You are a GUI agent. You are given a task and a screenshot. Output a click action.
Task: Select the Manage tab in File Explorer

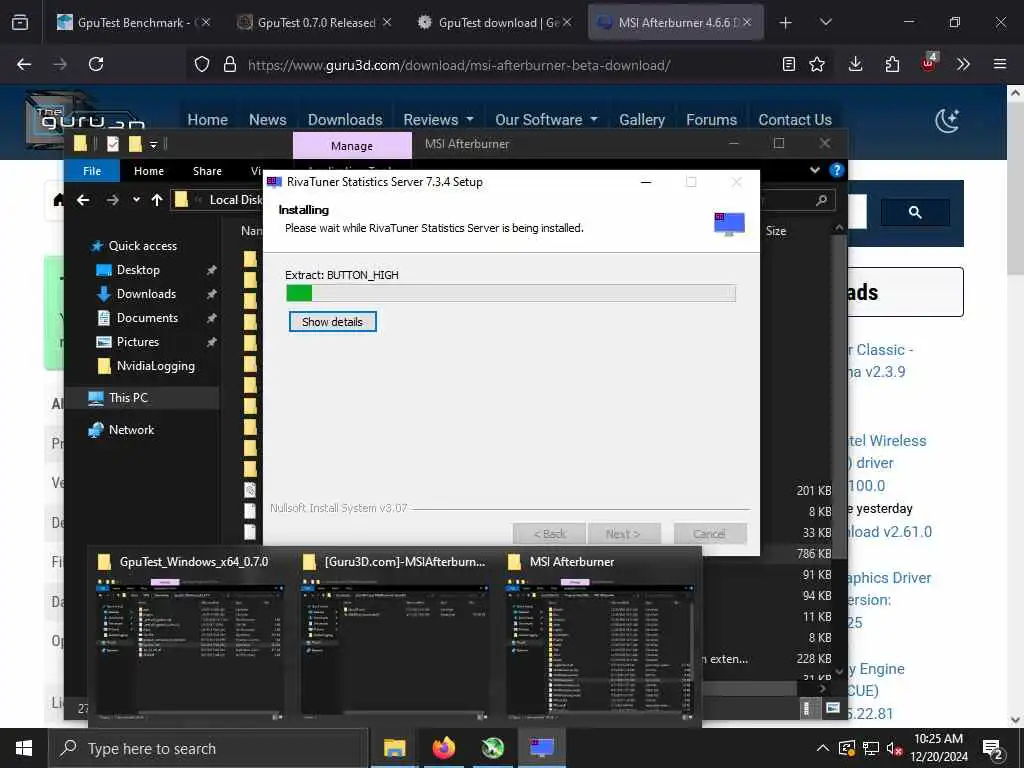[352, 146]
